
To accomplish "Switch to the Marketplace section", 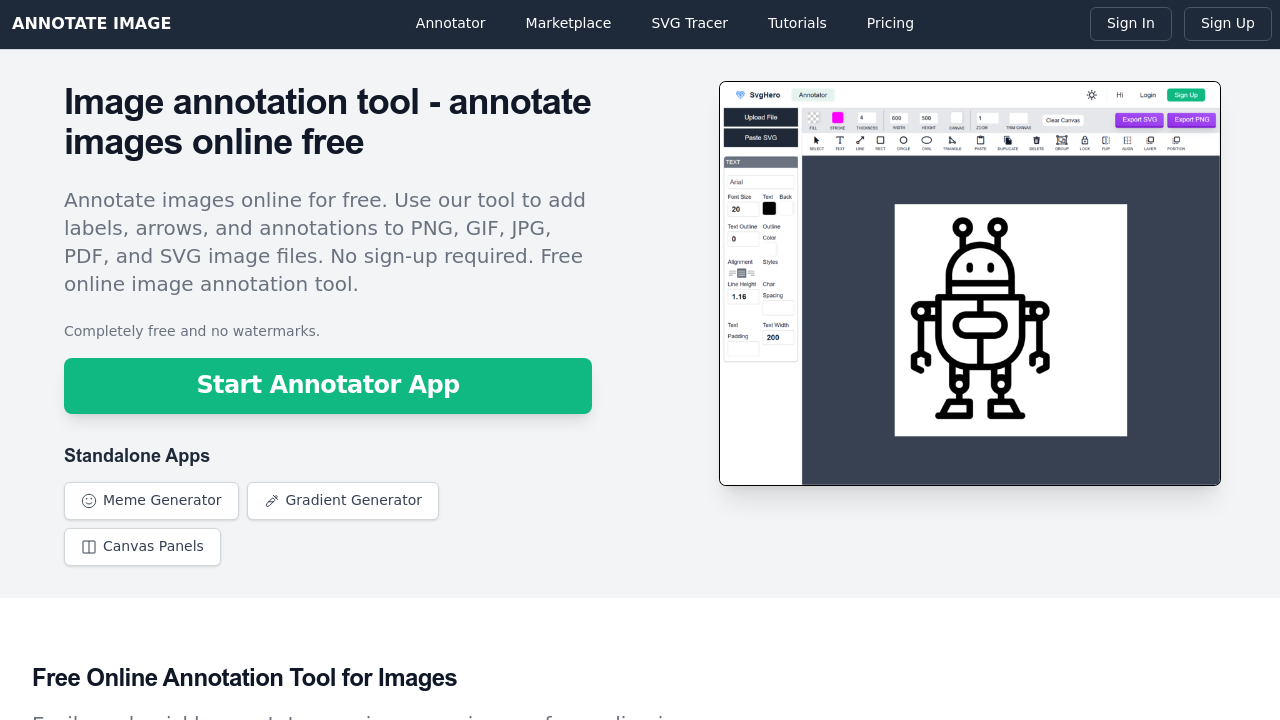I will [568, 21].
